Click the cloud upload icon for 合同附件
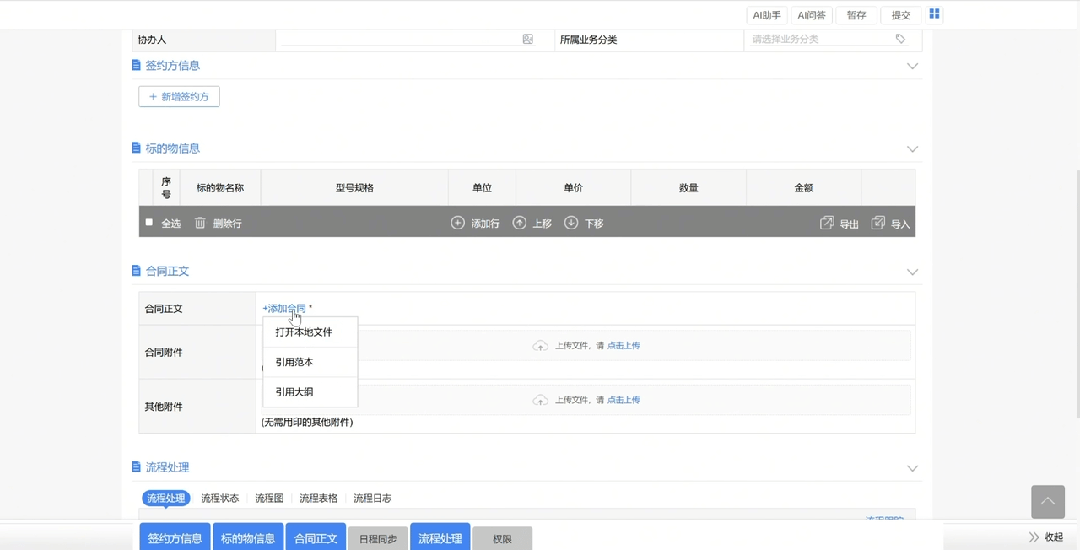Viewport: 1080px width, 550px height. click(541, 346)
